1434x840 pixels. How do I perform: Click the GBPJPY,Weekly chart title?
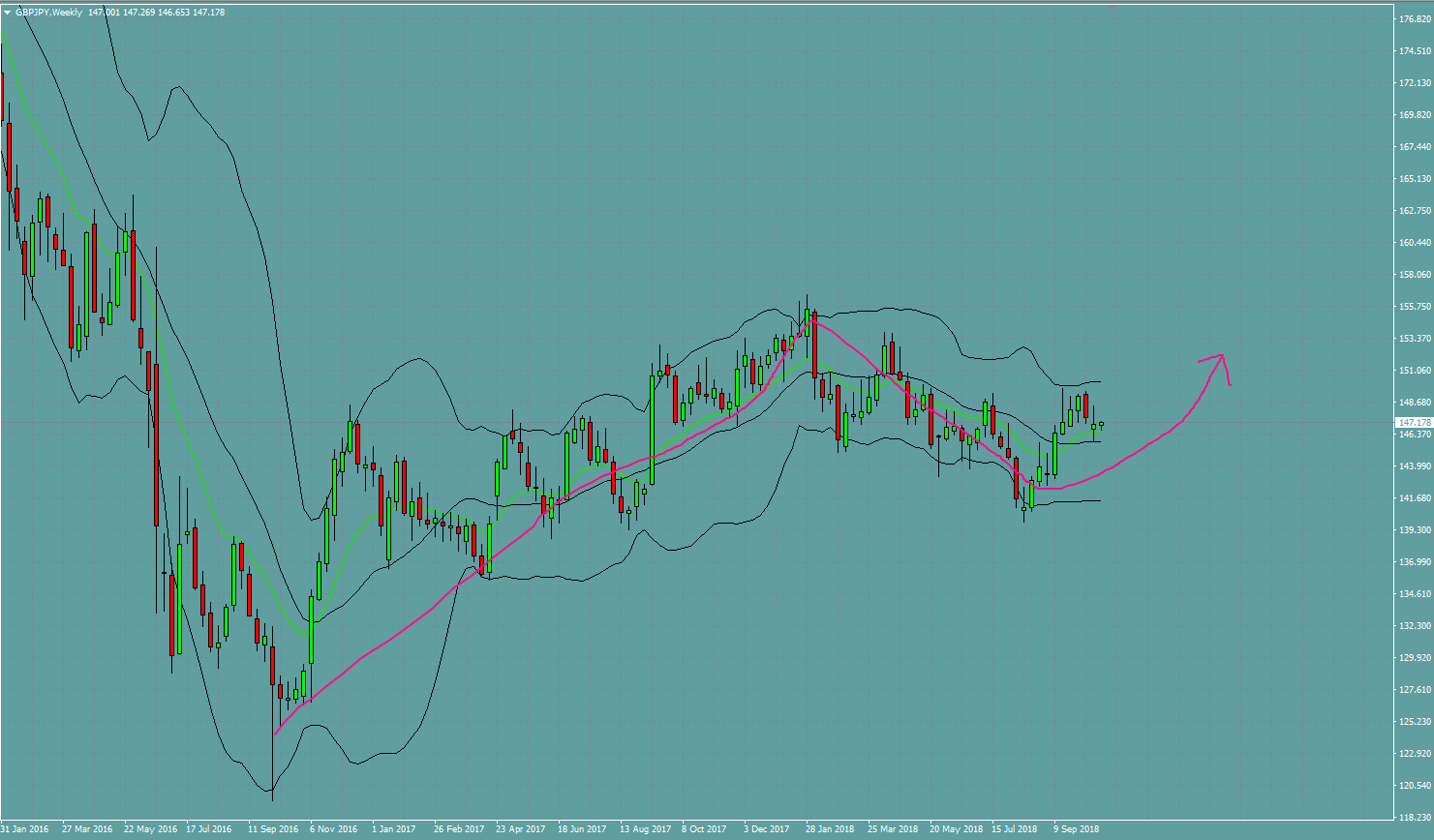[x=48, y=13]
